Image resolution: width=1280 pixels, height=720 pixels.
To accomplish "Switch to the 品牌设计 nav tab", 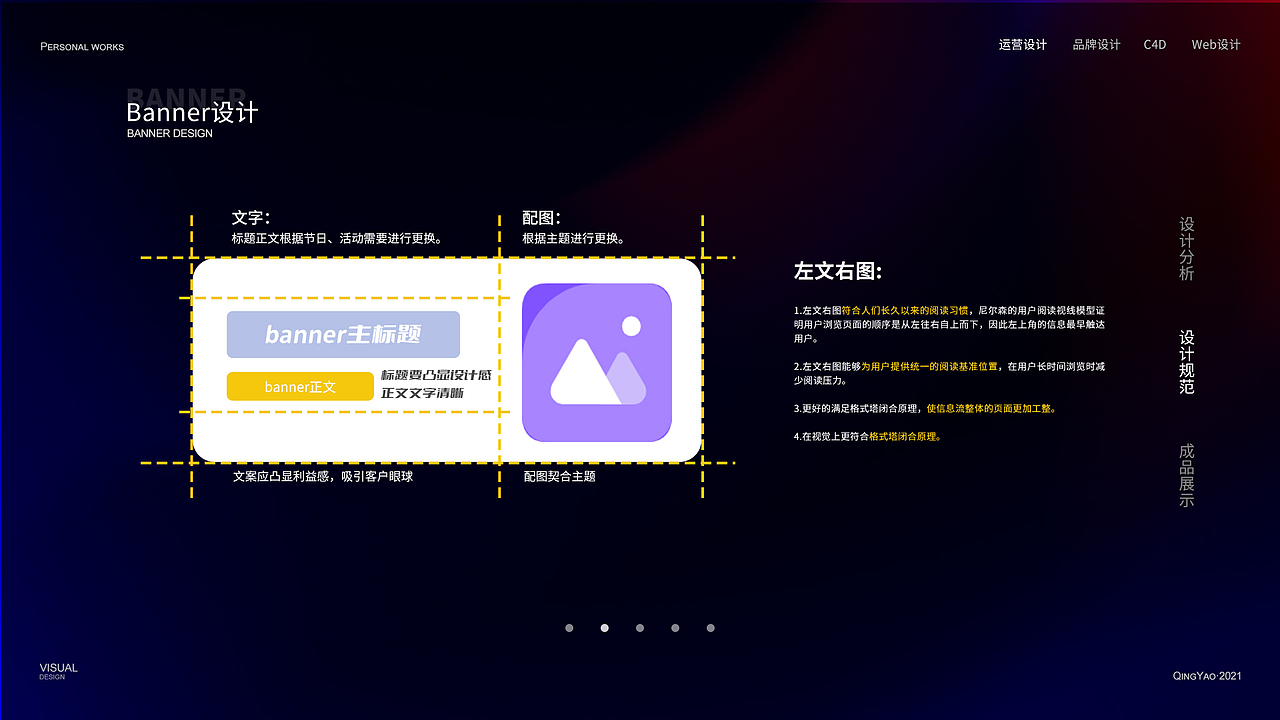I will click(x=1096, y=44).
